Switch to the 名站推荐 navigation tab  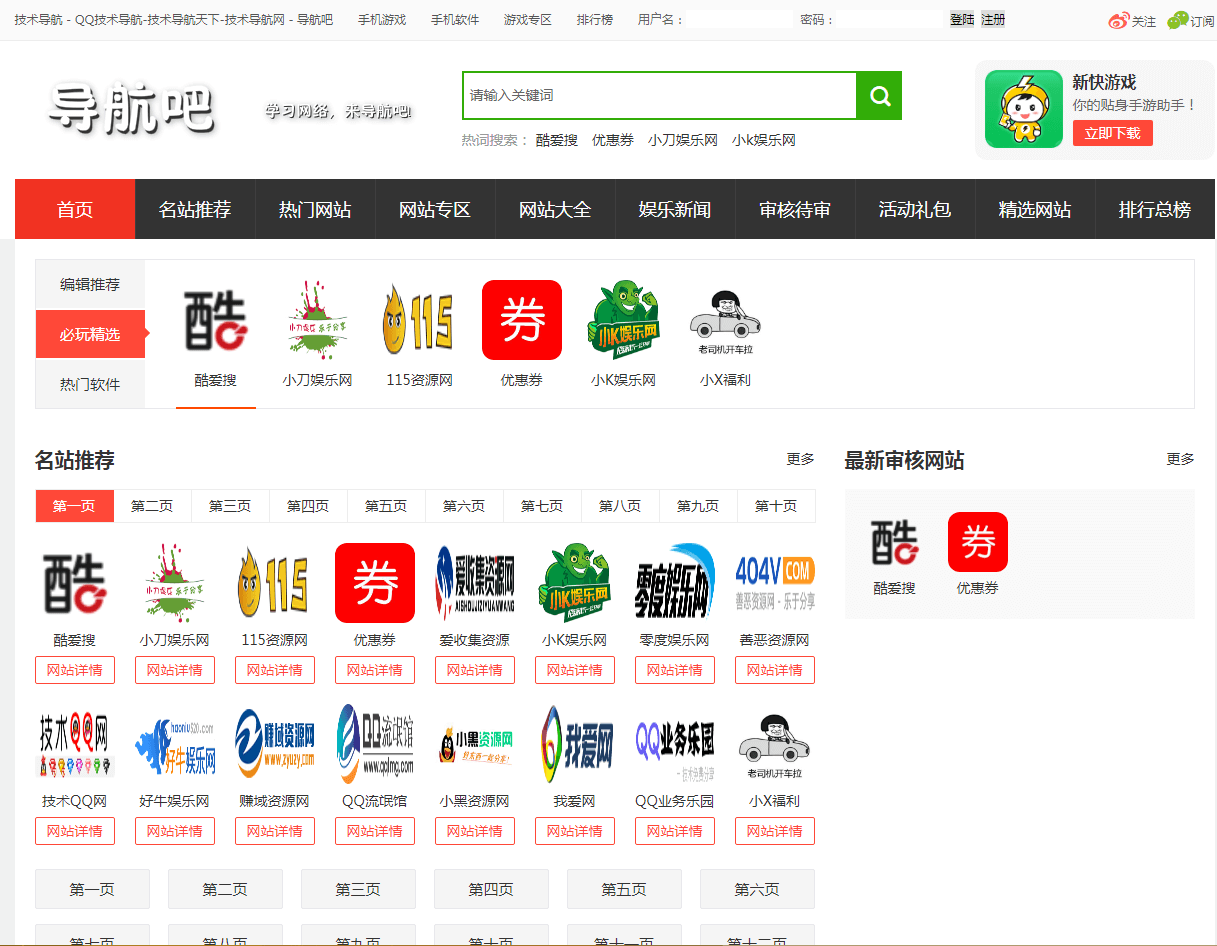195,209
